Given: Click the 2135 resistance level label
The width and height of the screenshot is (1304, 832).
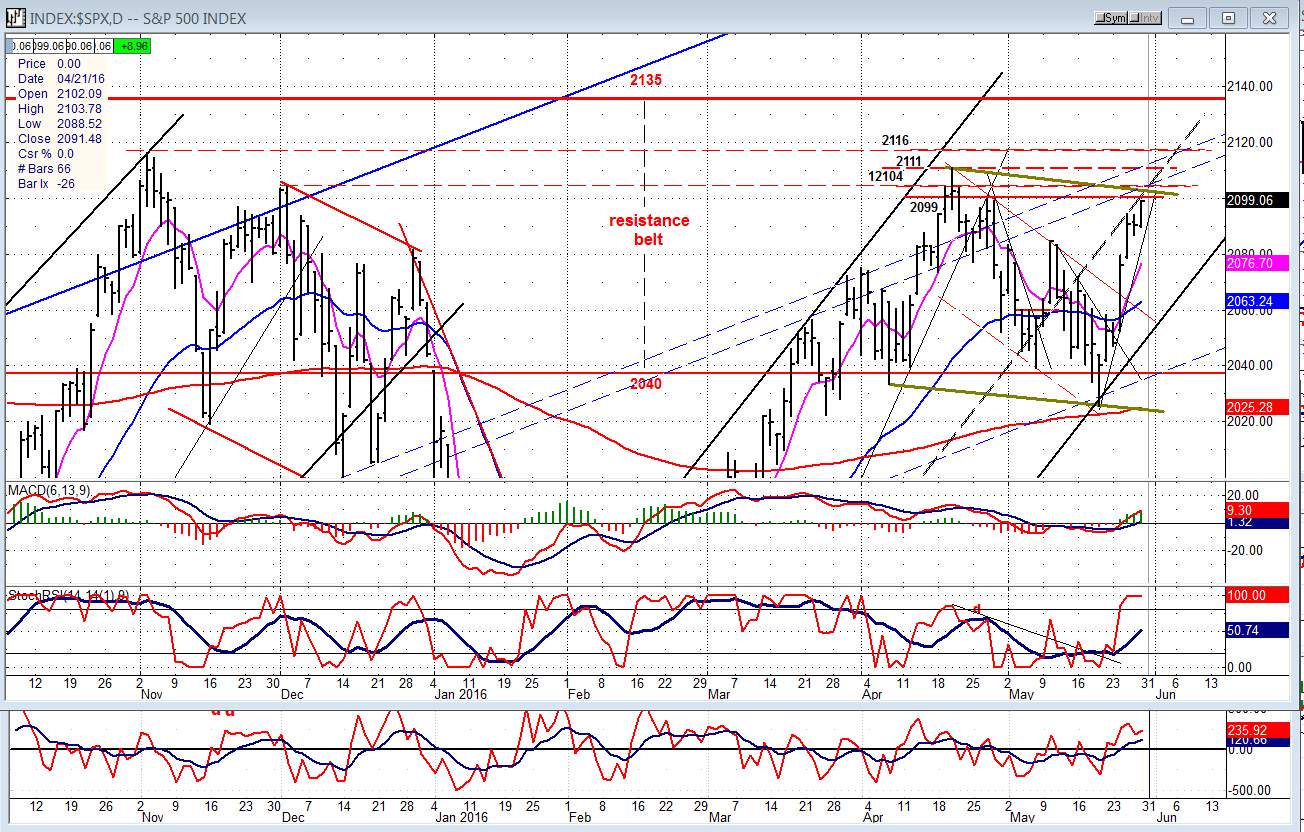Looking at the screenshot, I should click(x=646, y=79).
